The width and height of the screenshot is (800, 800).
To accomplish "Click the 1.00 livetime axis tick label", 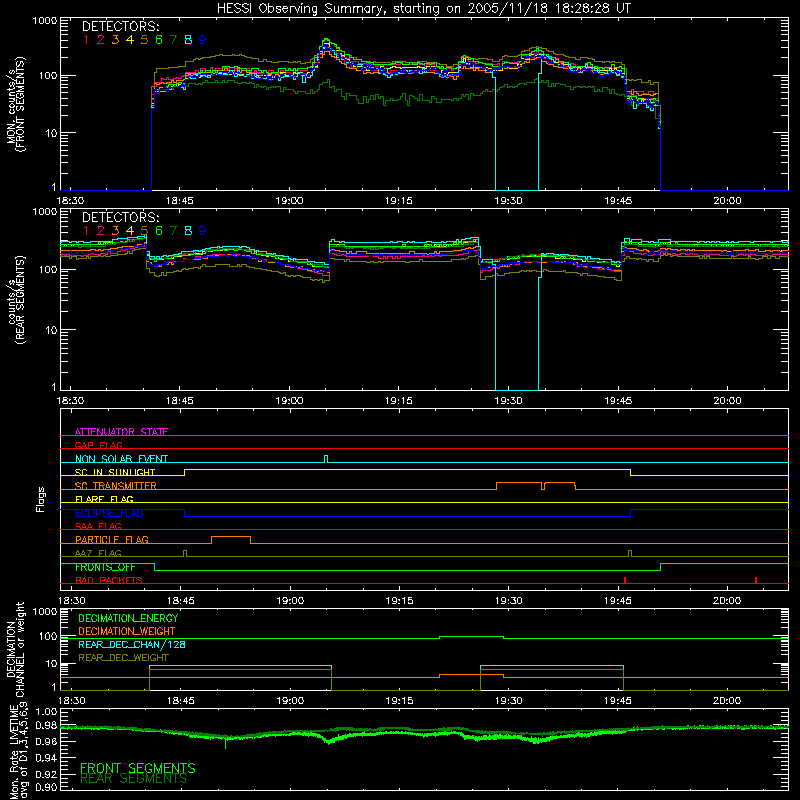I will [x=46, y=711].
